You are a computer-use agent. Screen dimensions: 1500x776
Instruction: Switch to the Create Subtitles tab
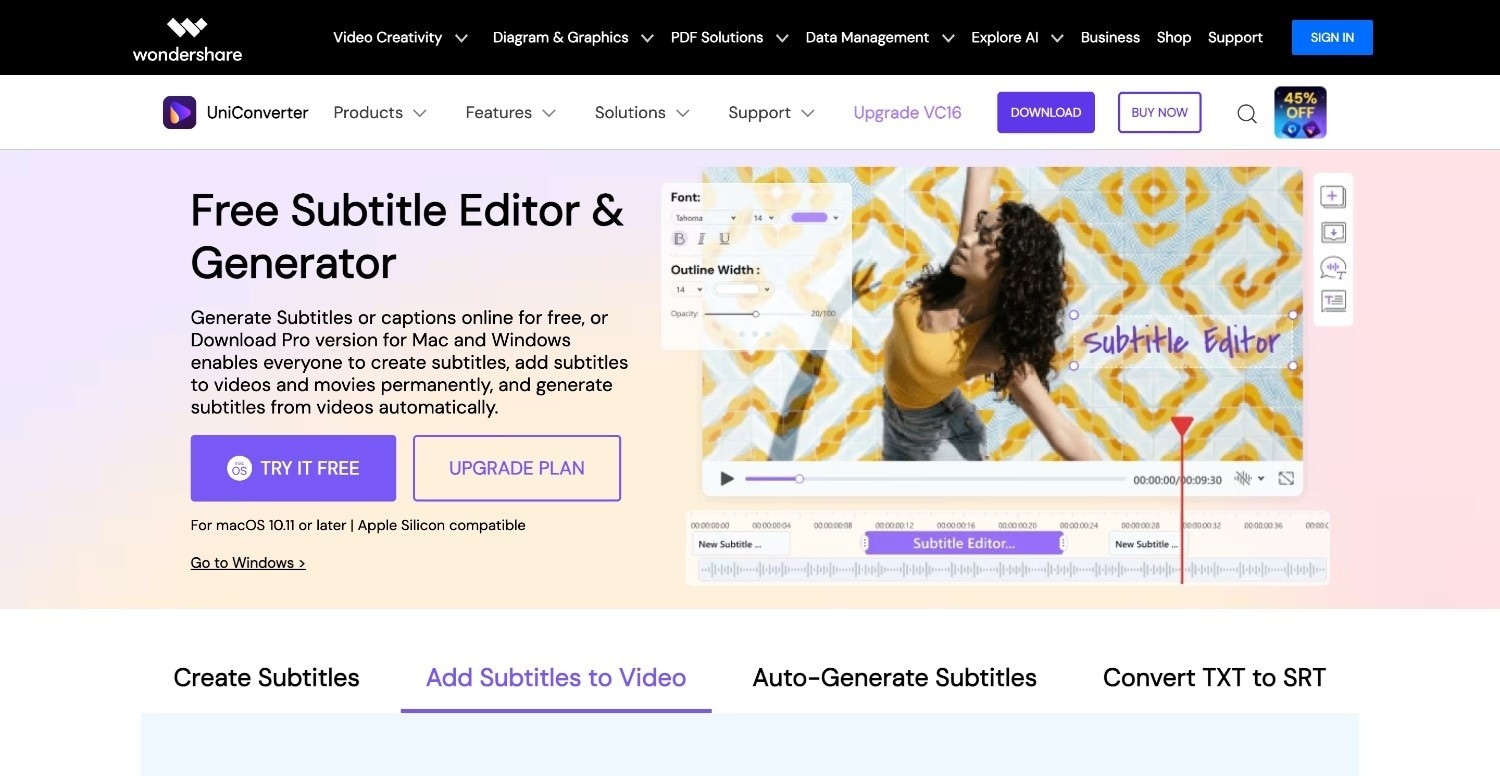[x=266, y=678]
